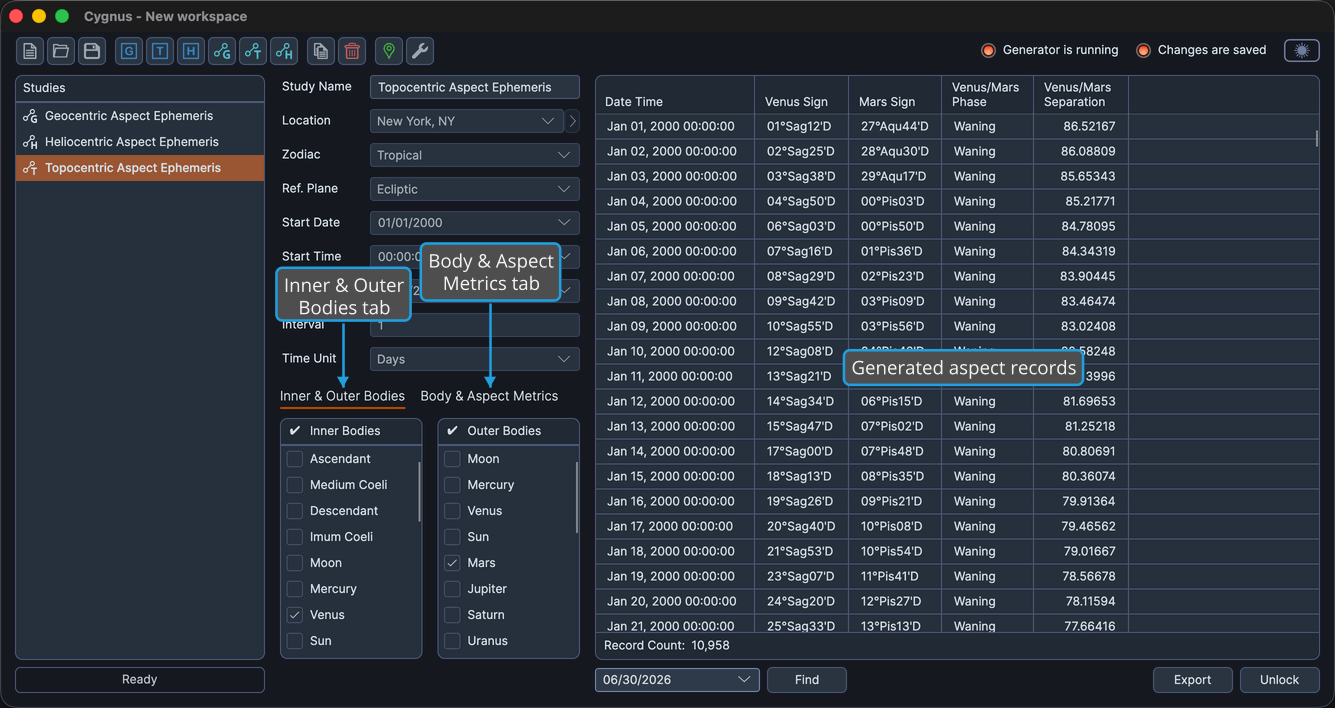This screenshot has width=1335, height=708.
Task: Click the Study Name input field
Action: click(x=474, y=87)
